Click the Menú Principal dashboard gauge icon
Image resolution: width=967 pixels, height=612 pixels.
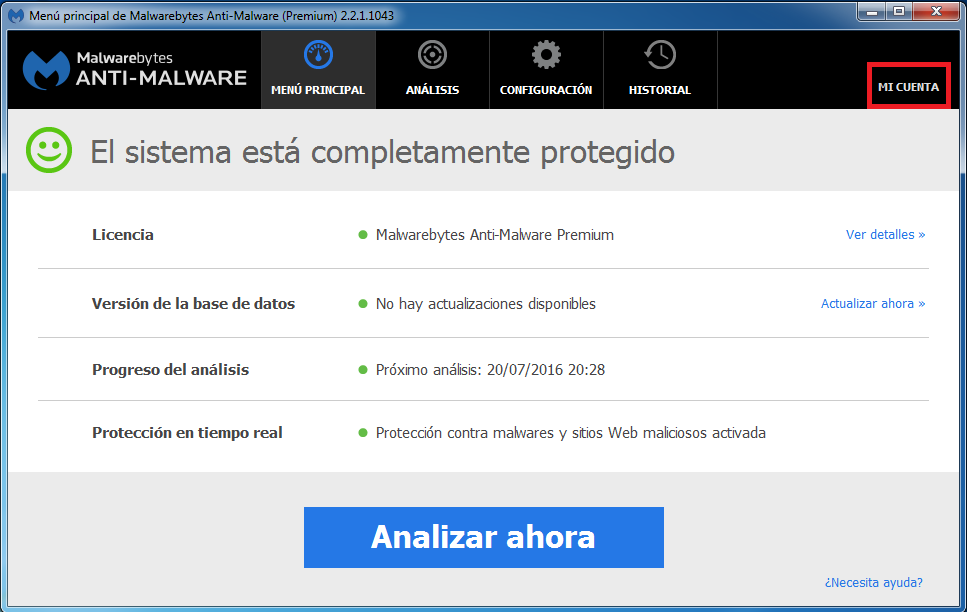[x=318, y=56]
